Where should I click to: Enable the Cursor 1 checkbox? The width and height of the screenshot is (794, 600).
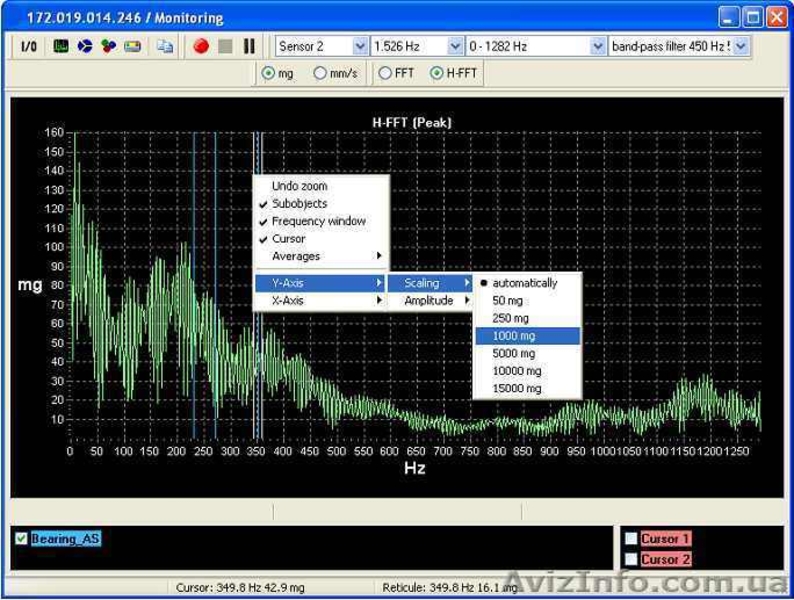[x=631, y=539]
